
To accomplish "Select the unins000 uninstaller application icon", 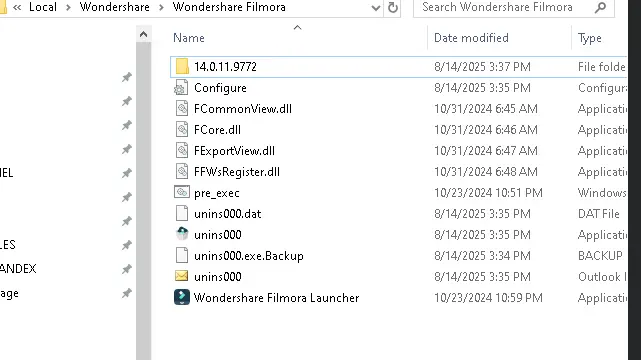I will [182, 235].
